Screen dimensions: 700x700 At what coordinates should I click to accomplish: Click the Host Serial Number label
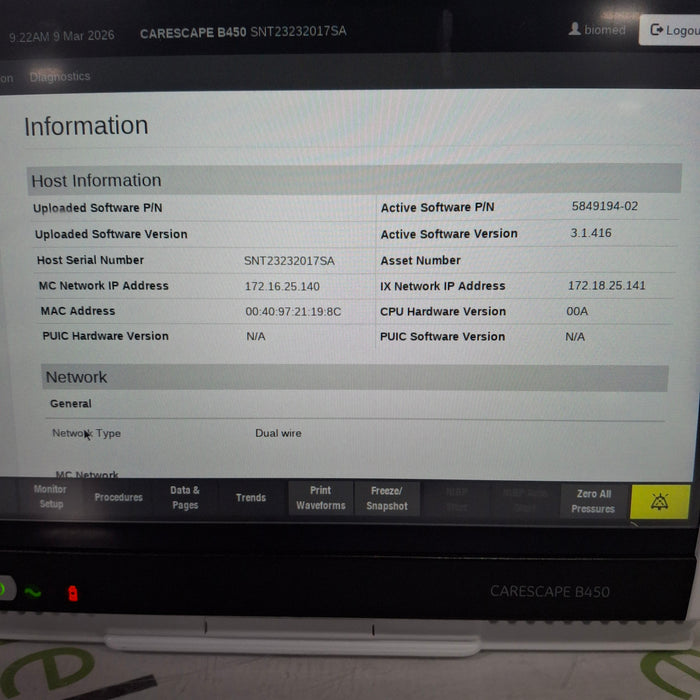coord(90,260)
